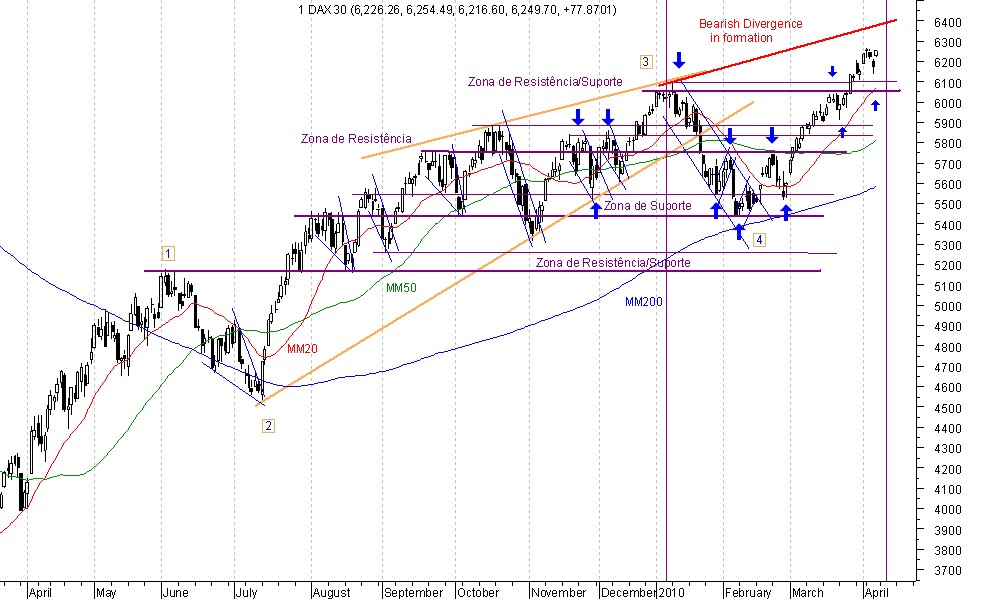
Task: Click the "May" label on time axis
Action: click(x=106, y=593)
